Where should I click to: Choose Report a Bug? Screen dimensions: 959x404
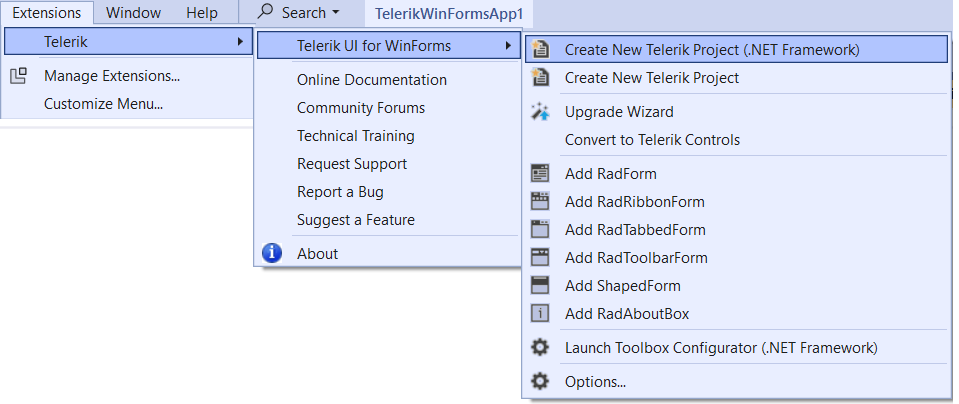(388, 192)
